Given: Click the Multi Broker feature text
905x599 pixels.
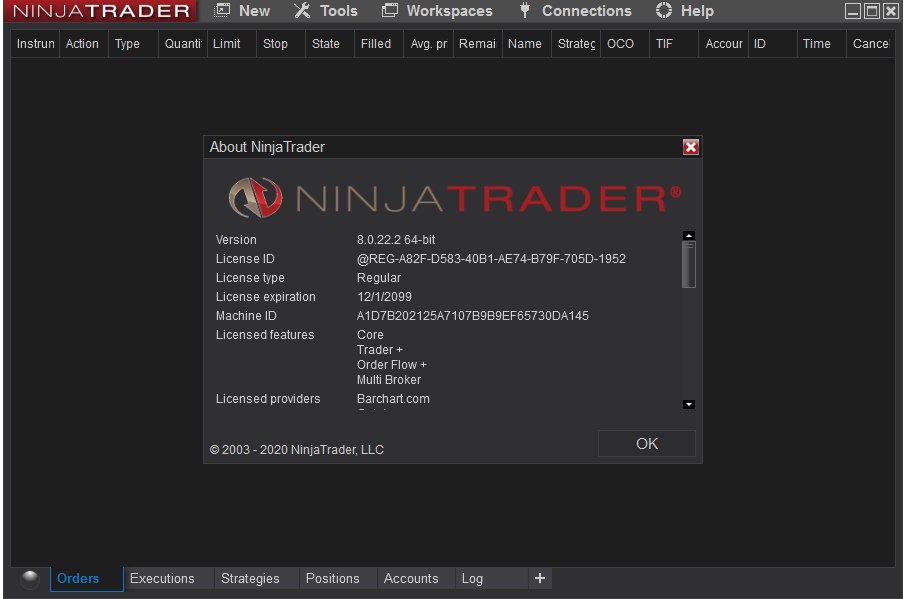Looking at the screenshot, I should (389, 380).
